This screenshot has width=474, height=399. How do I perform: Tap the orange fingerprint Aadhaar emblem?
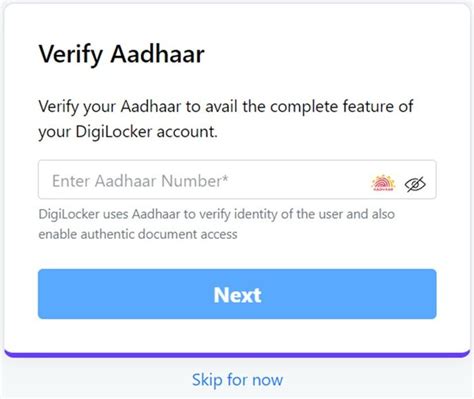[383, 183]
